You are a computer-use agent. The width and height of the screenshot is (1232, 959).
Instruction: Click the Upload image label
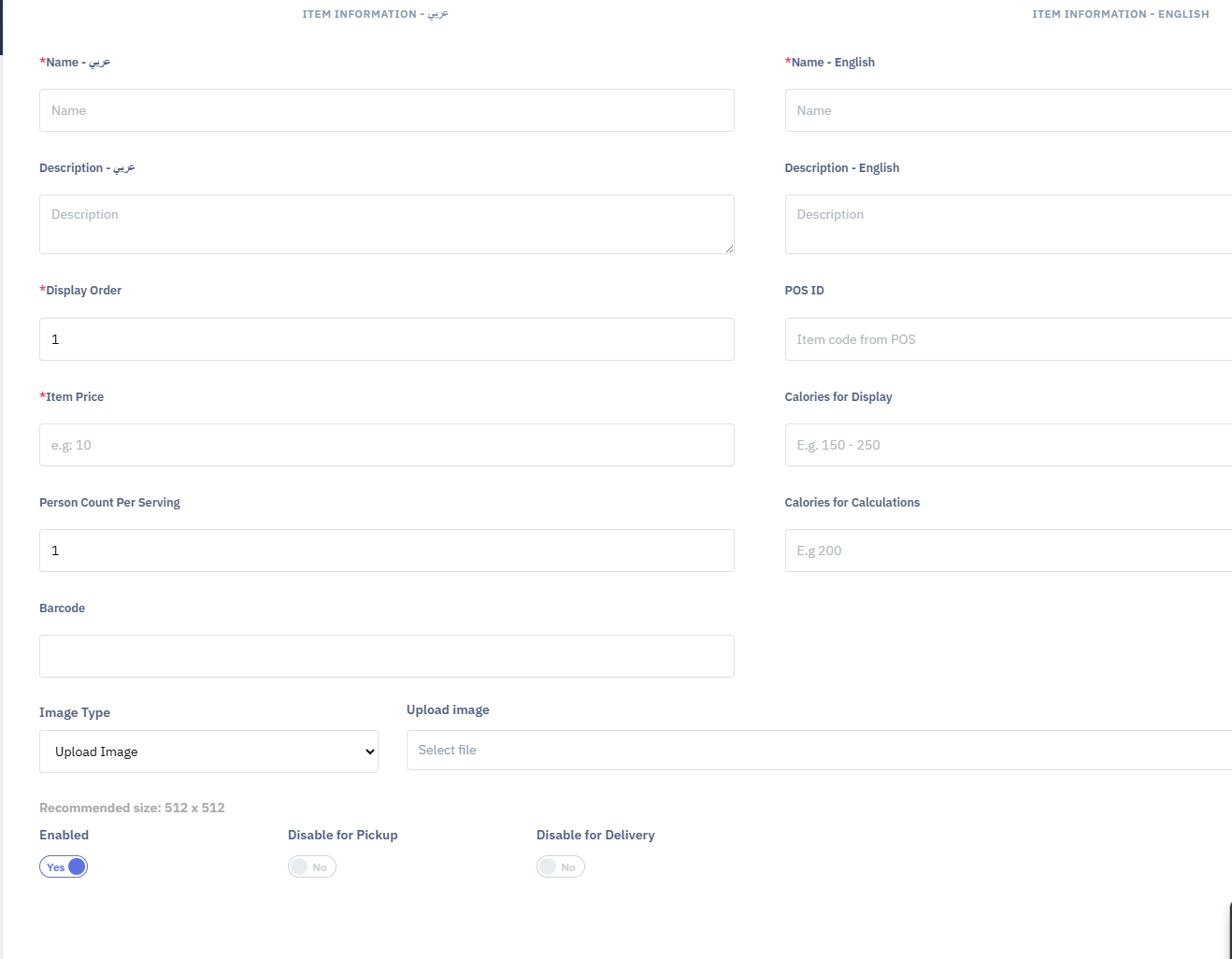click(x=448, y=709)
